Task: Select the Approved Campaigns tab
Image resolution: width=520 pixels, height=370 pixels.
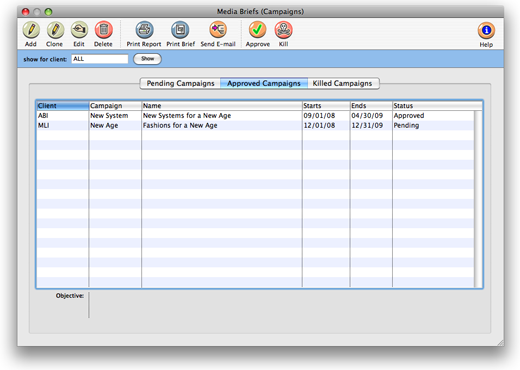Action: point(264,83)
